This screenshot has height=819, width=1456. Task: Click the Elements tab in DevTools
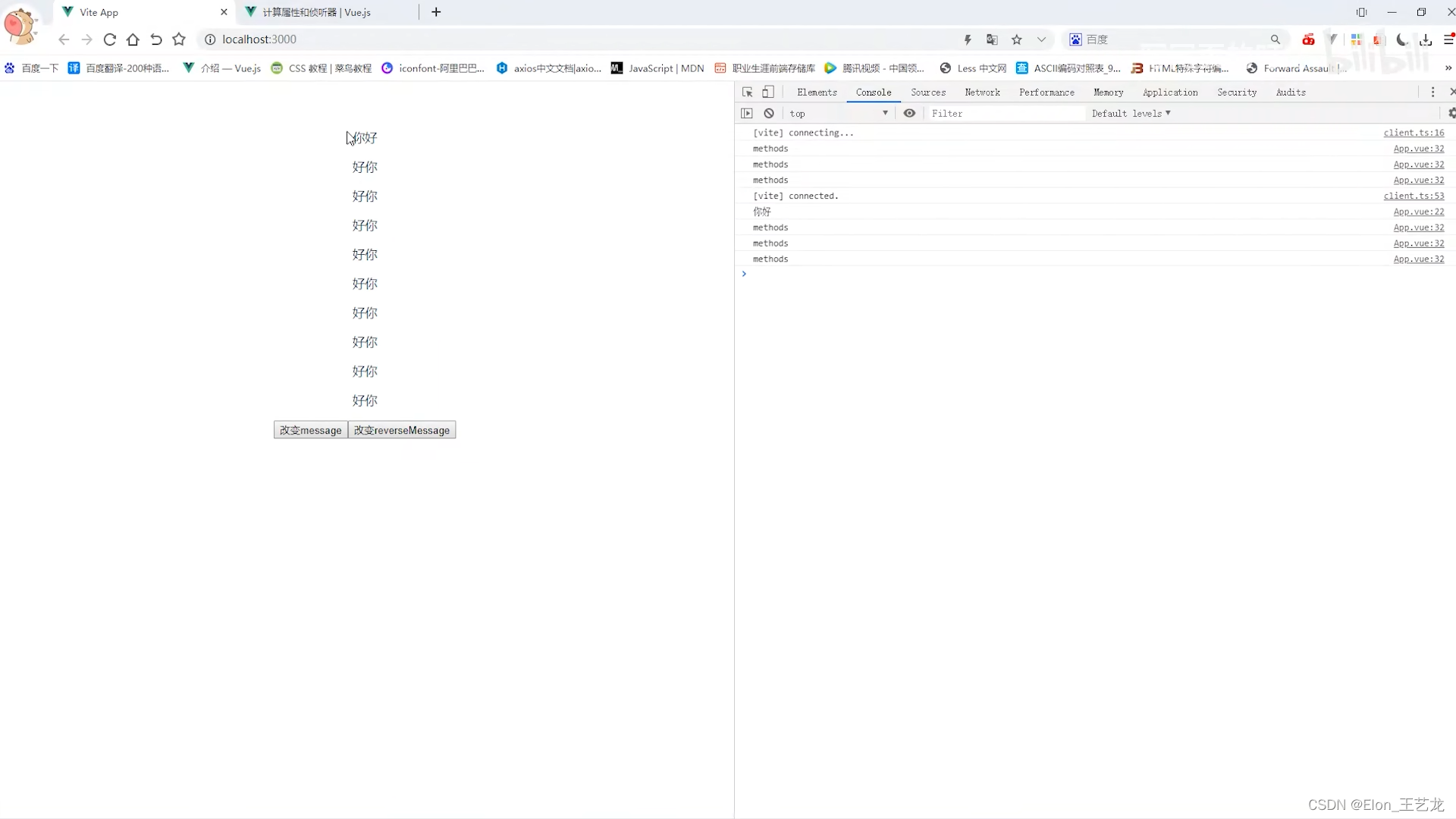[817, 92]
